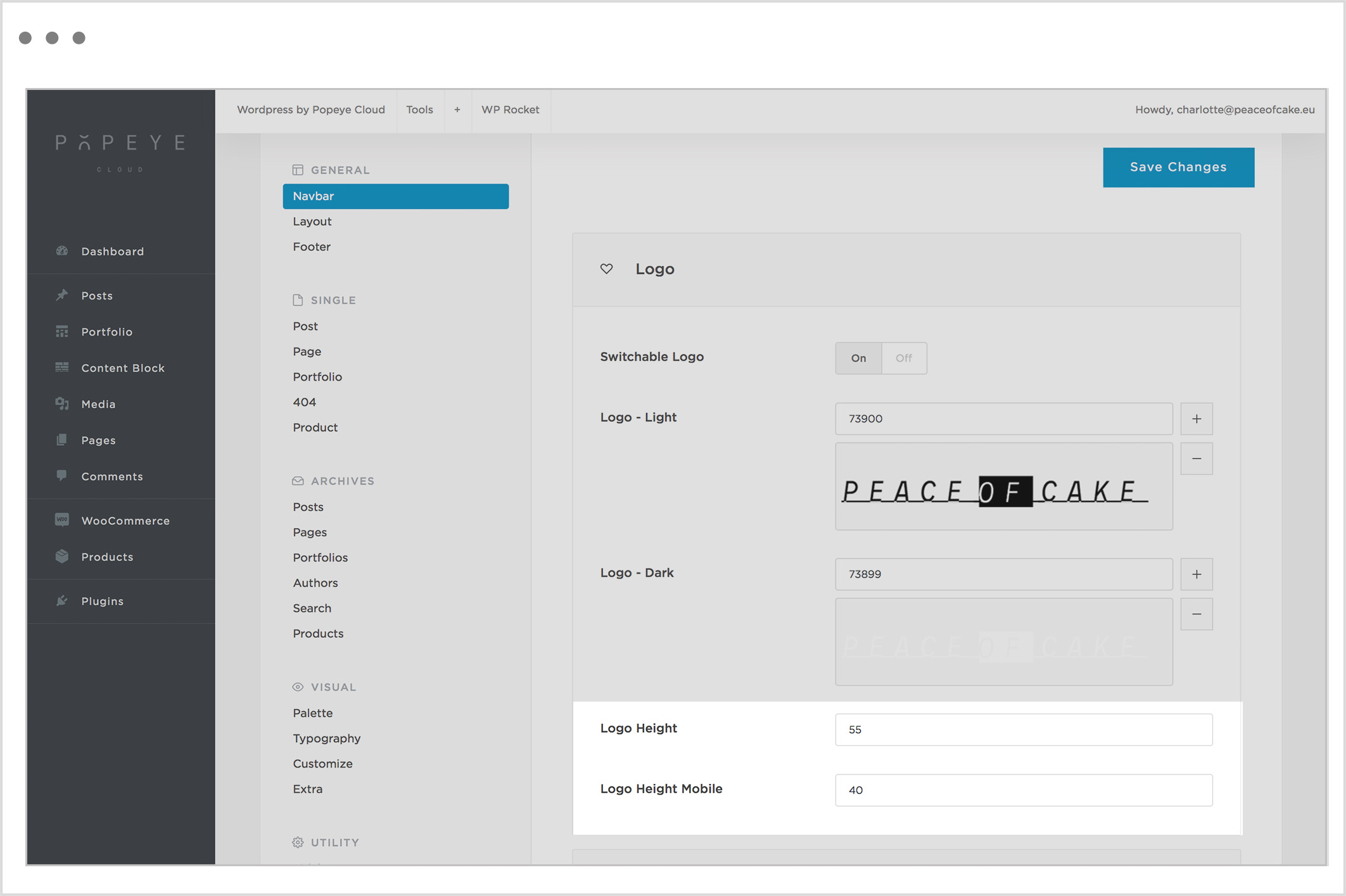Screen dimensions: 1346x896
Task: Select the Navbar settings tab
Action: [396, 196]
